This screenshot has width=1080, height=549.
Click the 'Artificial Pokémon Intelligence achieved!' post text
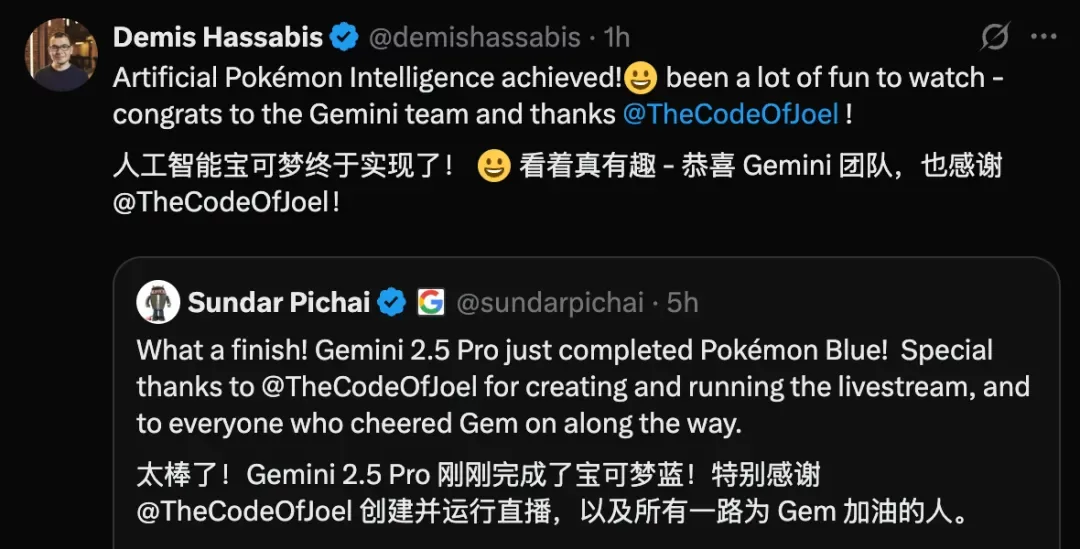368,78
